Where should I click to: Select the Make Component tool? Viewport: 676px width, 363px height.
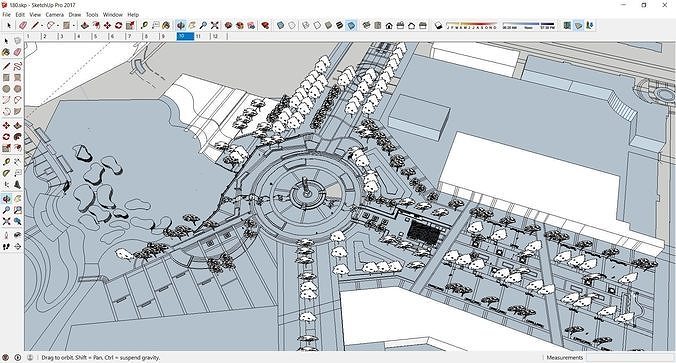click(17, 41)
